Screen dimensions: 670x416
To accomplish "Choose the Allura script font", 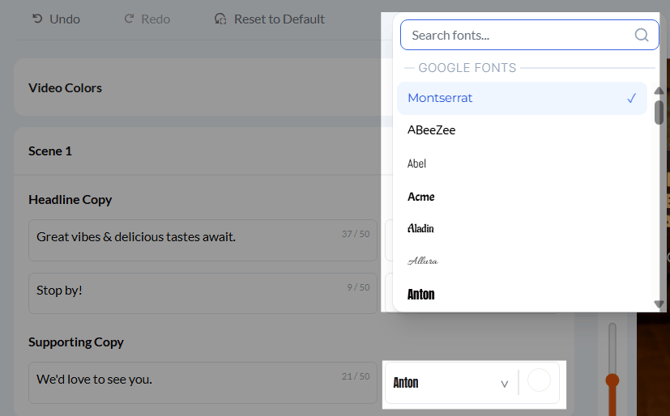I will point(422,261).
